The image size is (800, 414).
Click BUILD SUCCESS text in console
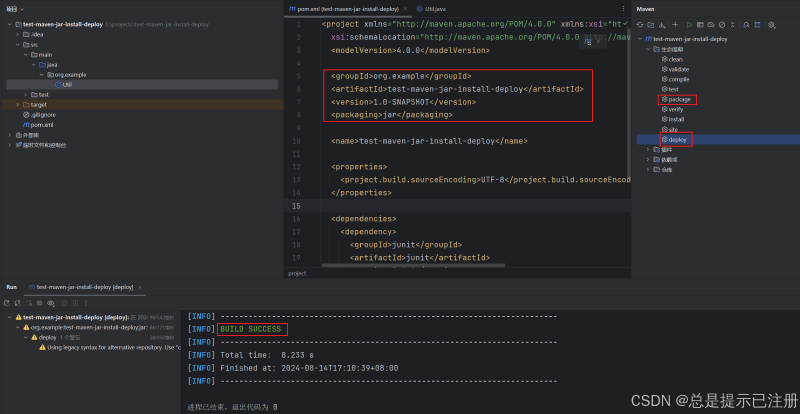[251, 329]
